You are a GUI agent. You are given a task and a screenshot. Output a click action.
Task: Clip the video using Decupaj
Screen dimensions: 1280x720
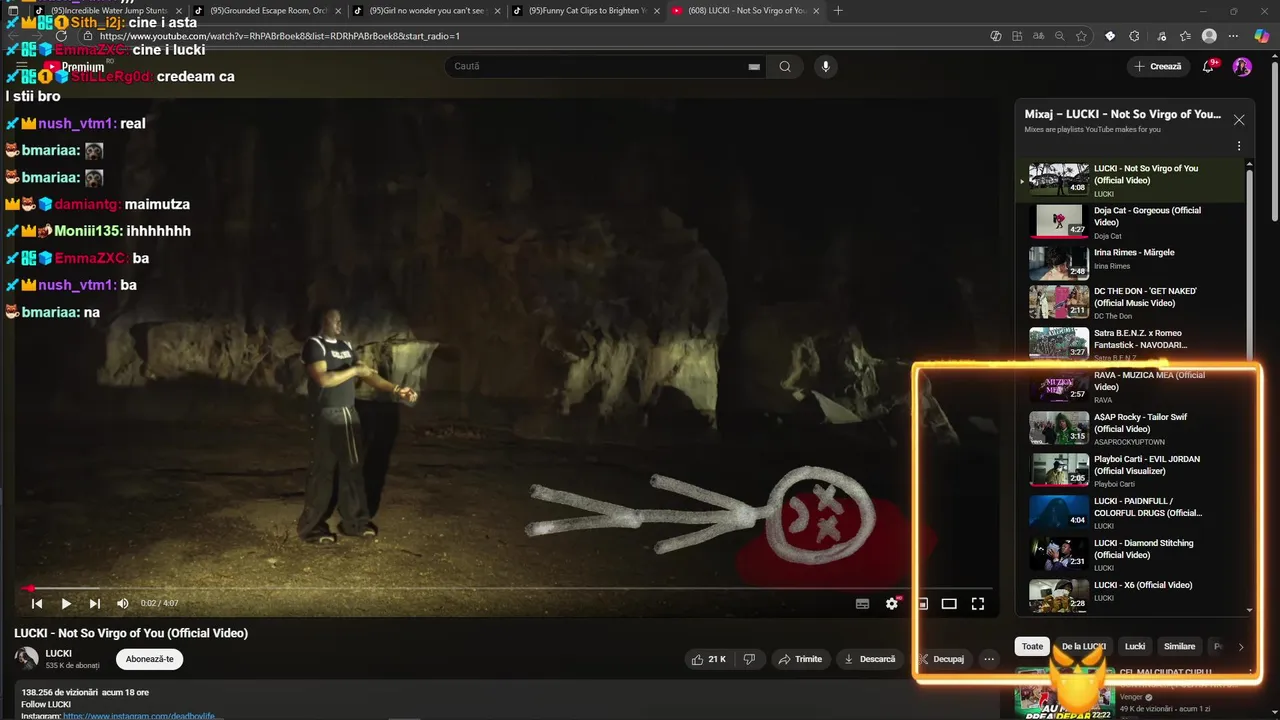(x=941, y=659)
